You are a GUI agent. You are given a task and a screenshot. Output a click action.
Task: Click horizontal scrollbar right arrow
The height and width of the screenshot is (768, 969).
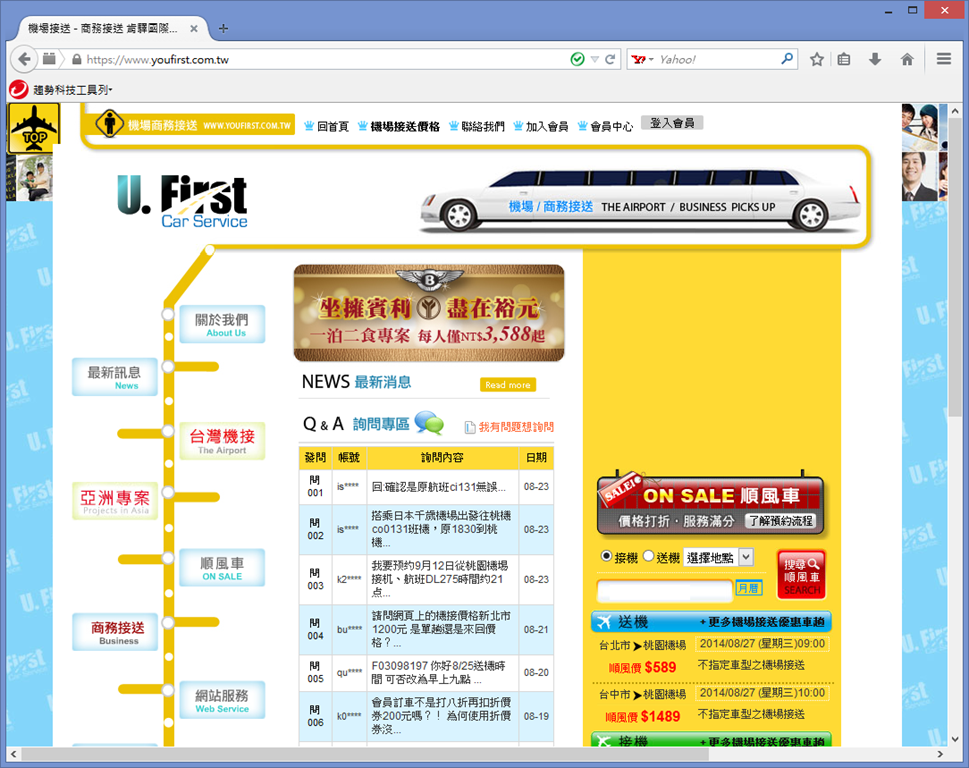pos(940,754)
